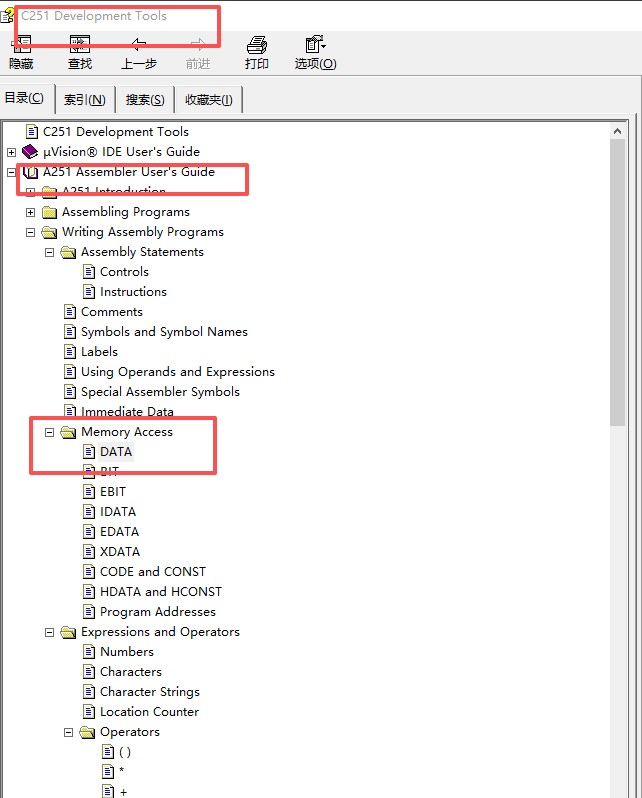642x798 pixels.
Task: Open the + operator topic
Action: pos(123,792)
